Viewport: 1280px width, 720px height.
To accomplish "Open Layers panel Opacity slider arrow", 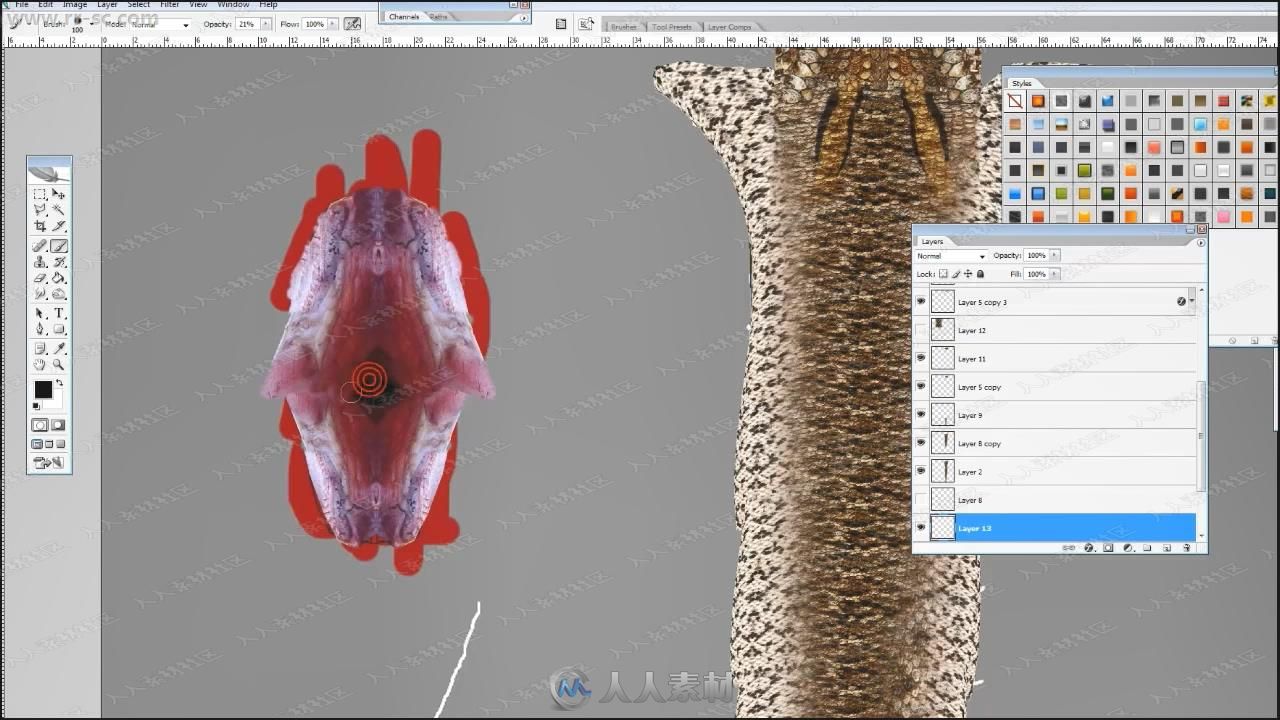I will pos(1055,256).
